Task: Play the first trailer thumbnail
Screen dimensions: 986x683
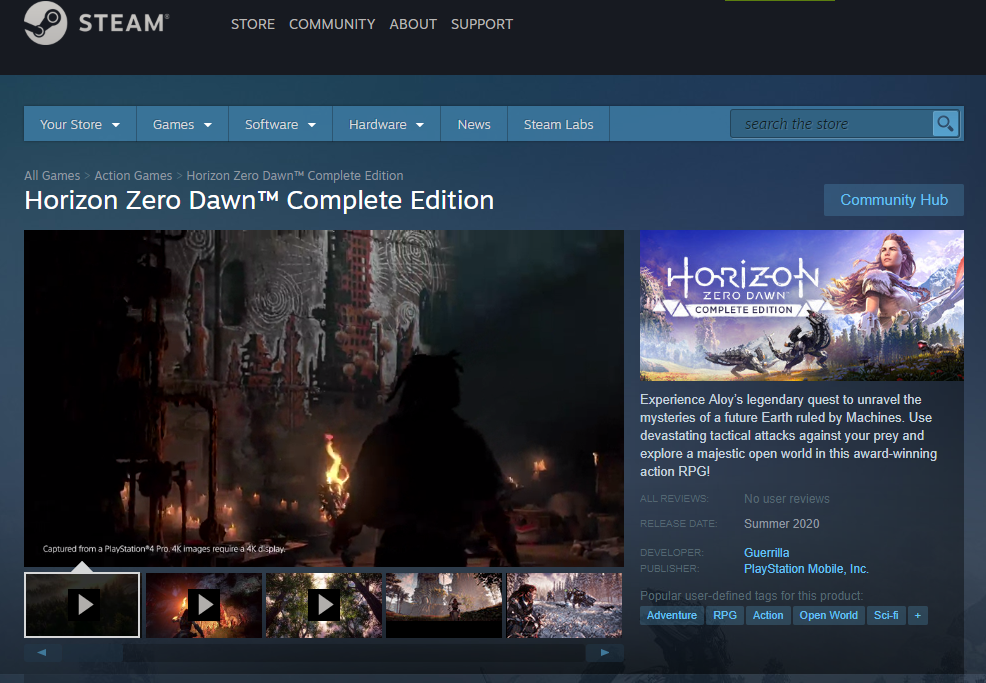Action: 82,605
